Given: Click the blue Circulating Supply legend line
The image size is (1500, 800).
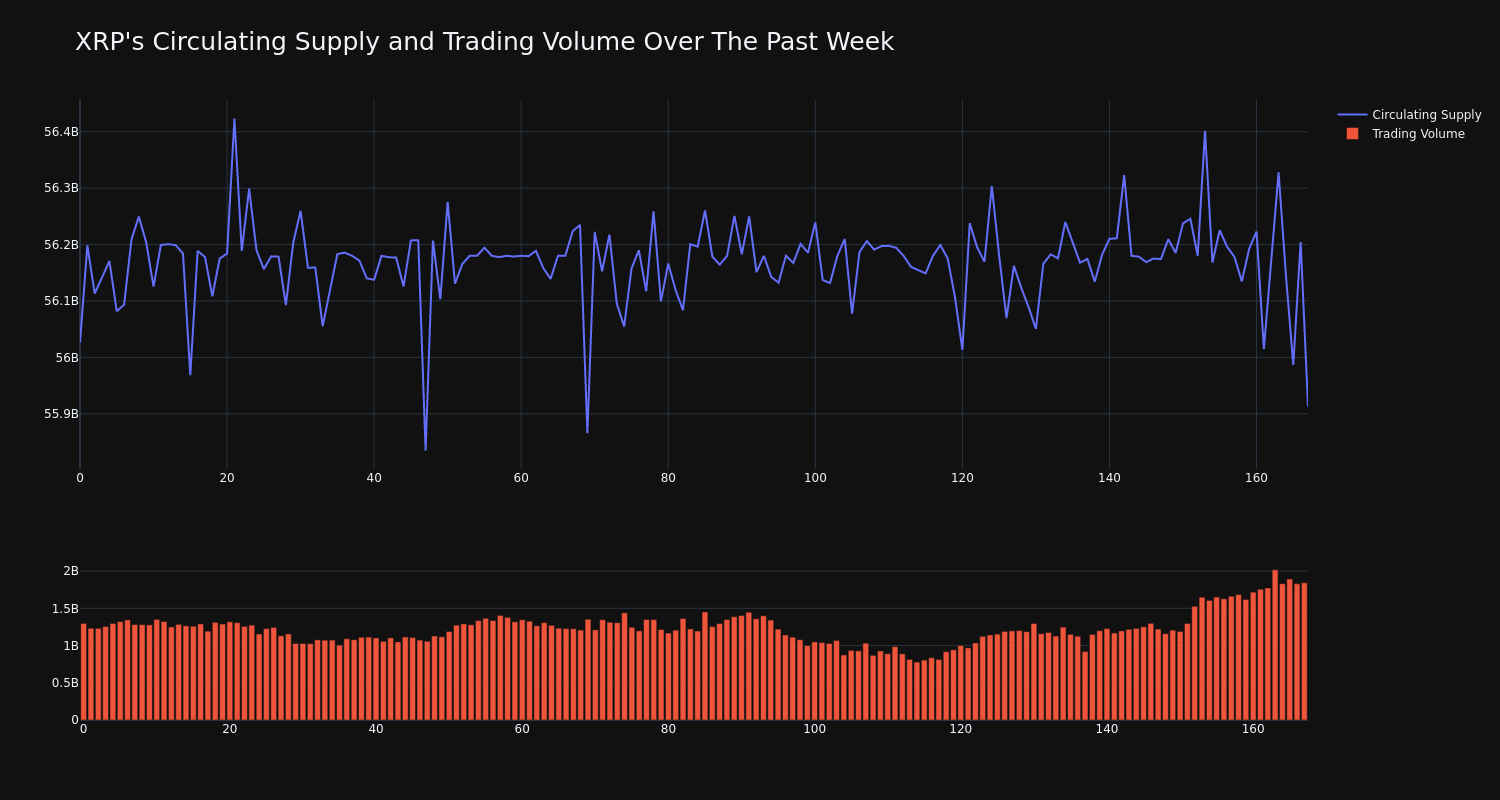Looking at the screenshot, I should [1352, 115].
